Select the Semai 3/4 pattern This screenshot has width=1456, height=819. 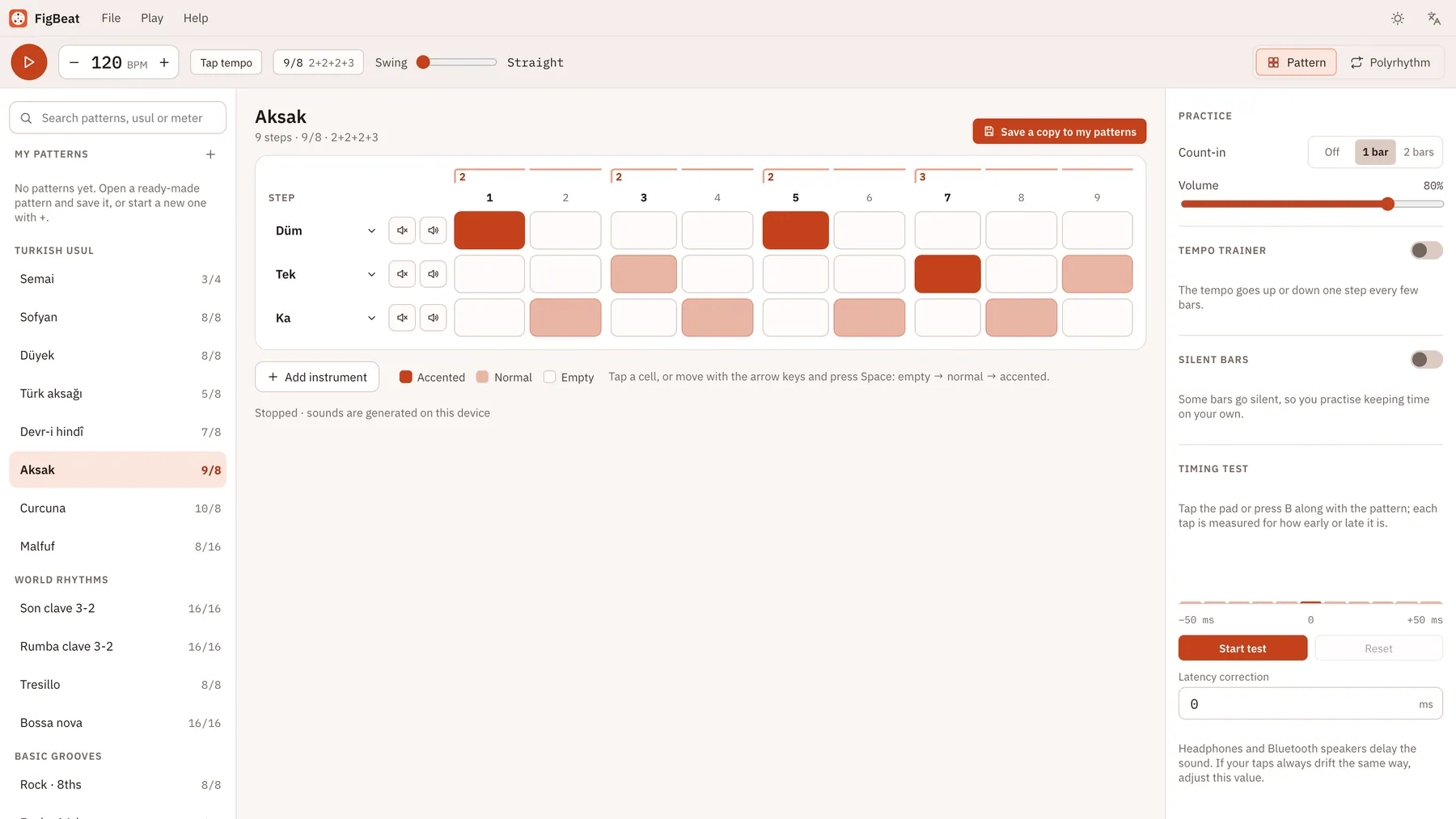coord(118,279)
